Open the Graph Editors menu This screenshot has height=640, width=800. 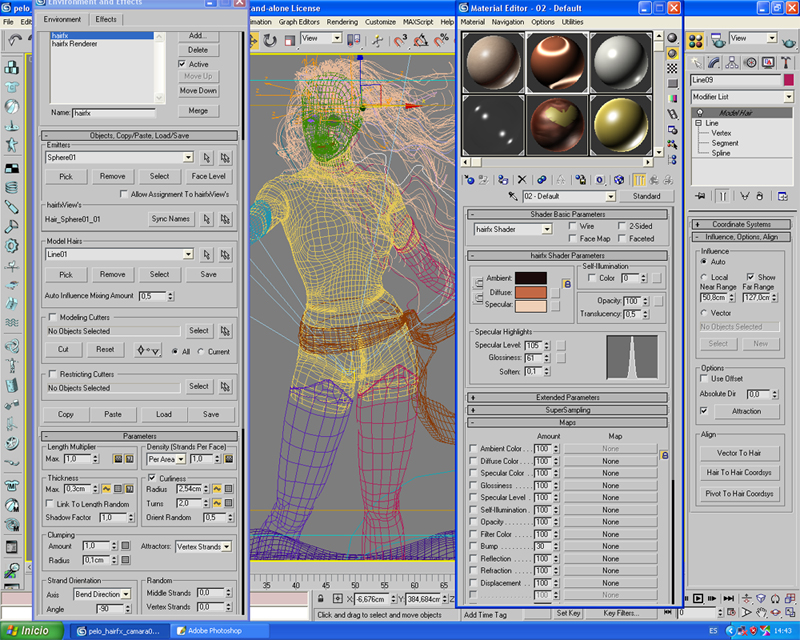click(x=299, y=22)
